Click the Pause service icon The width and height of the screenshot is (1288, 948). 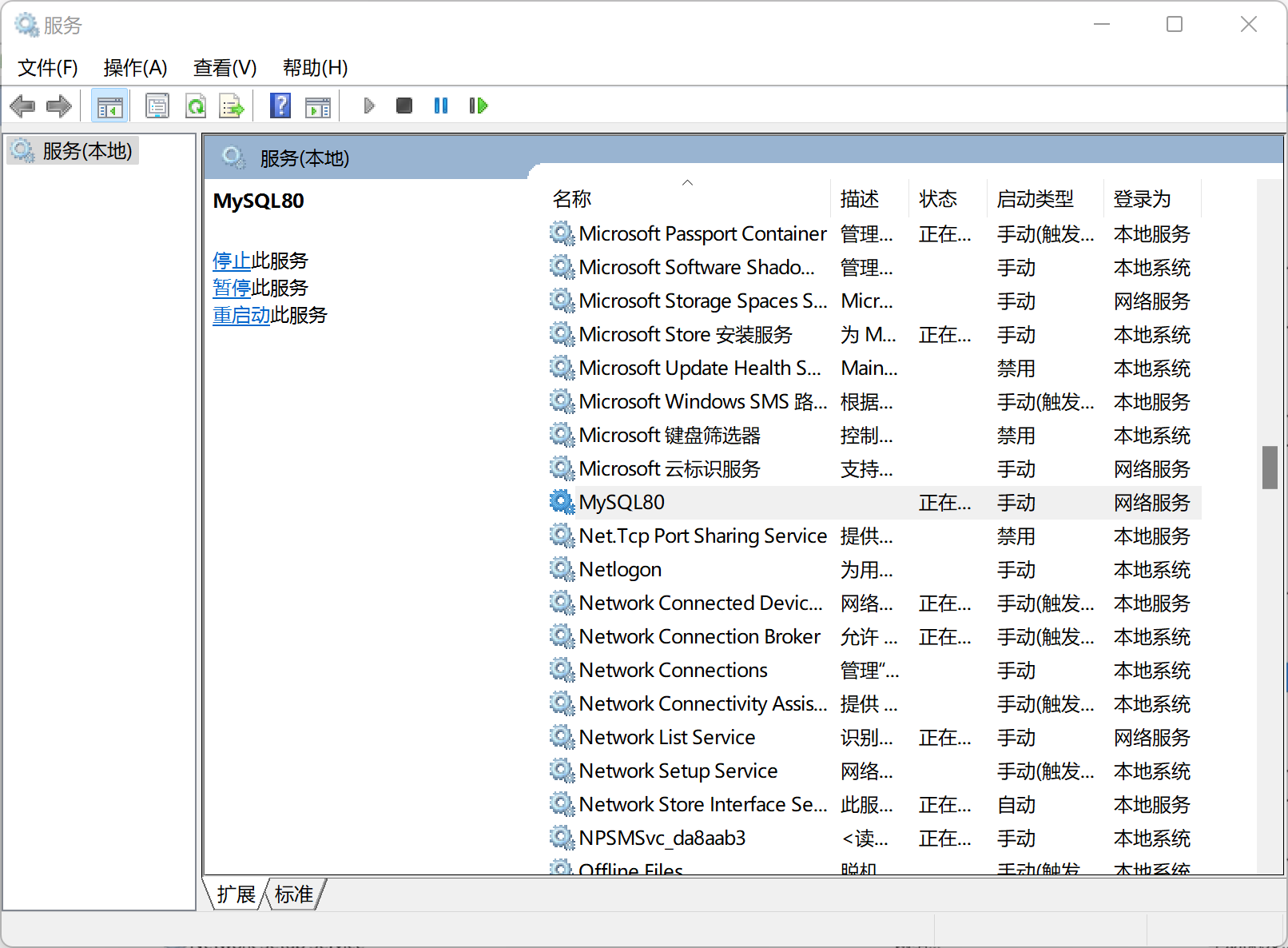point(441,106)
